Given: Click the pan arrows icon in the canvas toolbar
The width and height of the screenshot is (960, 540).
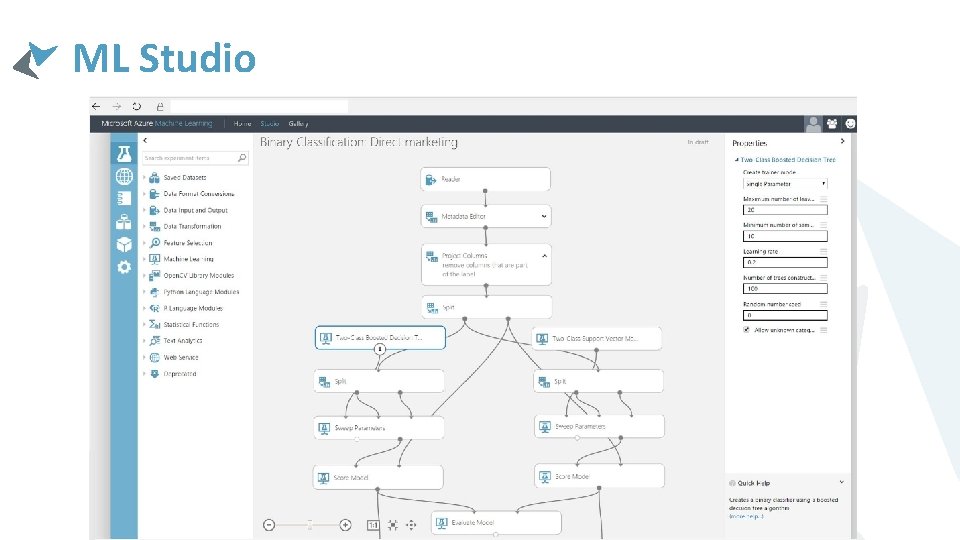Looking at the screenshot, I should [x=411, y=525].
